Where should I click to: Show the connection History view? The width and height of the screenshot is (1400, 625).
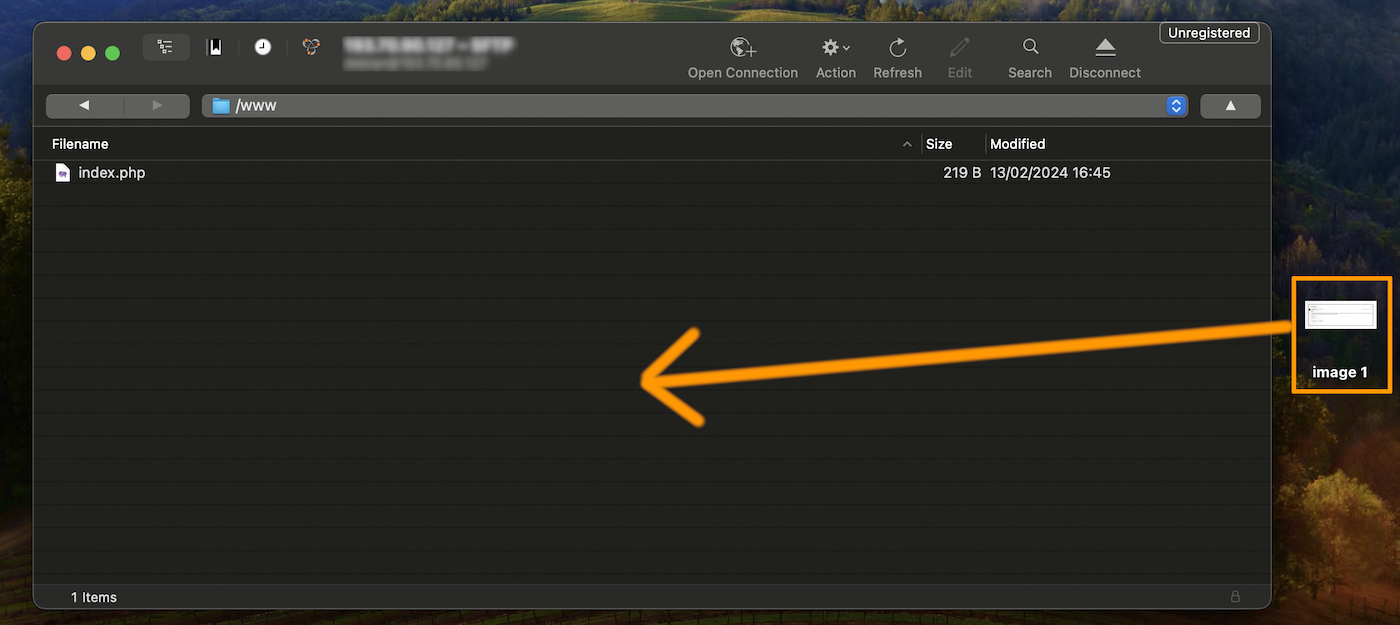[262, 47]
